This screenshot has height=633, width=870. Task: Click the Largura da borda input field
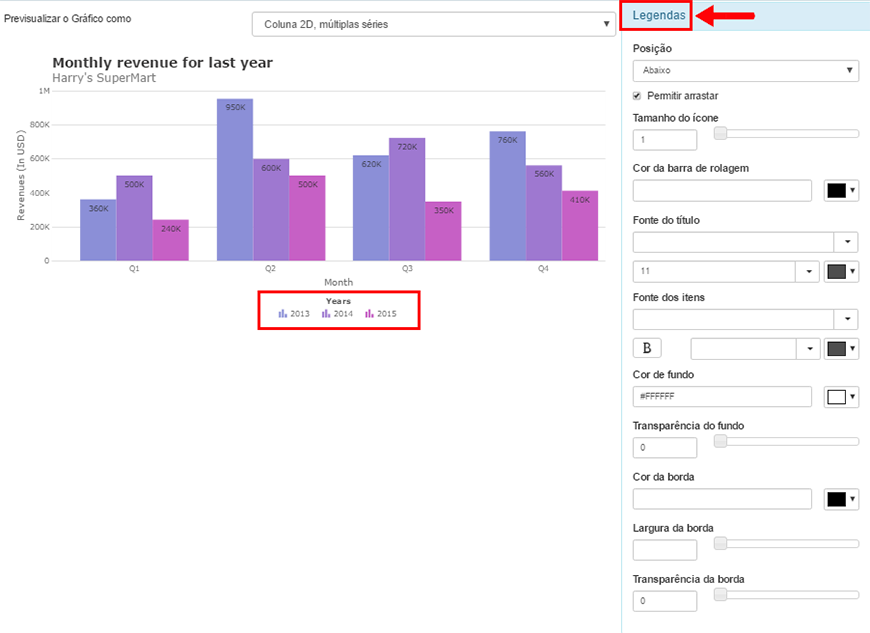[x=665, y=550]
